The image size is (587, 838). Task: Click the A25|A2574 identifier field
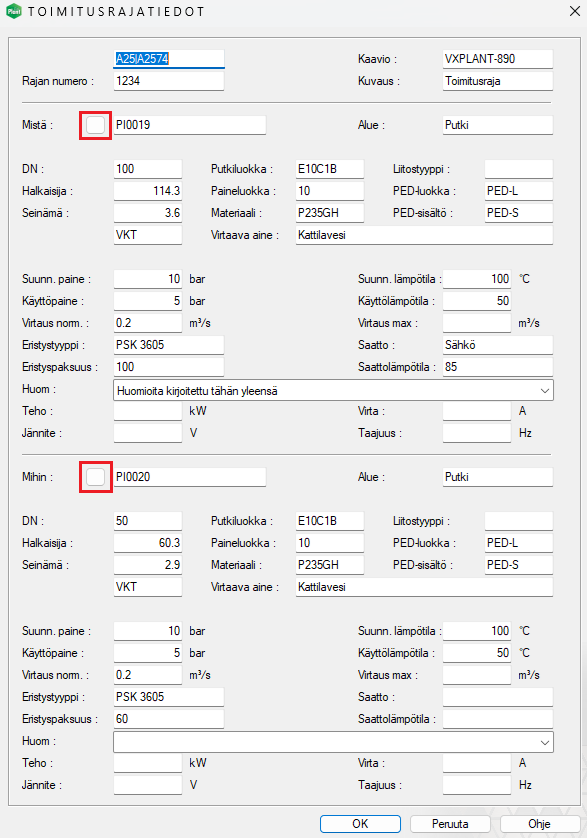click(169, 59)
